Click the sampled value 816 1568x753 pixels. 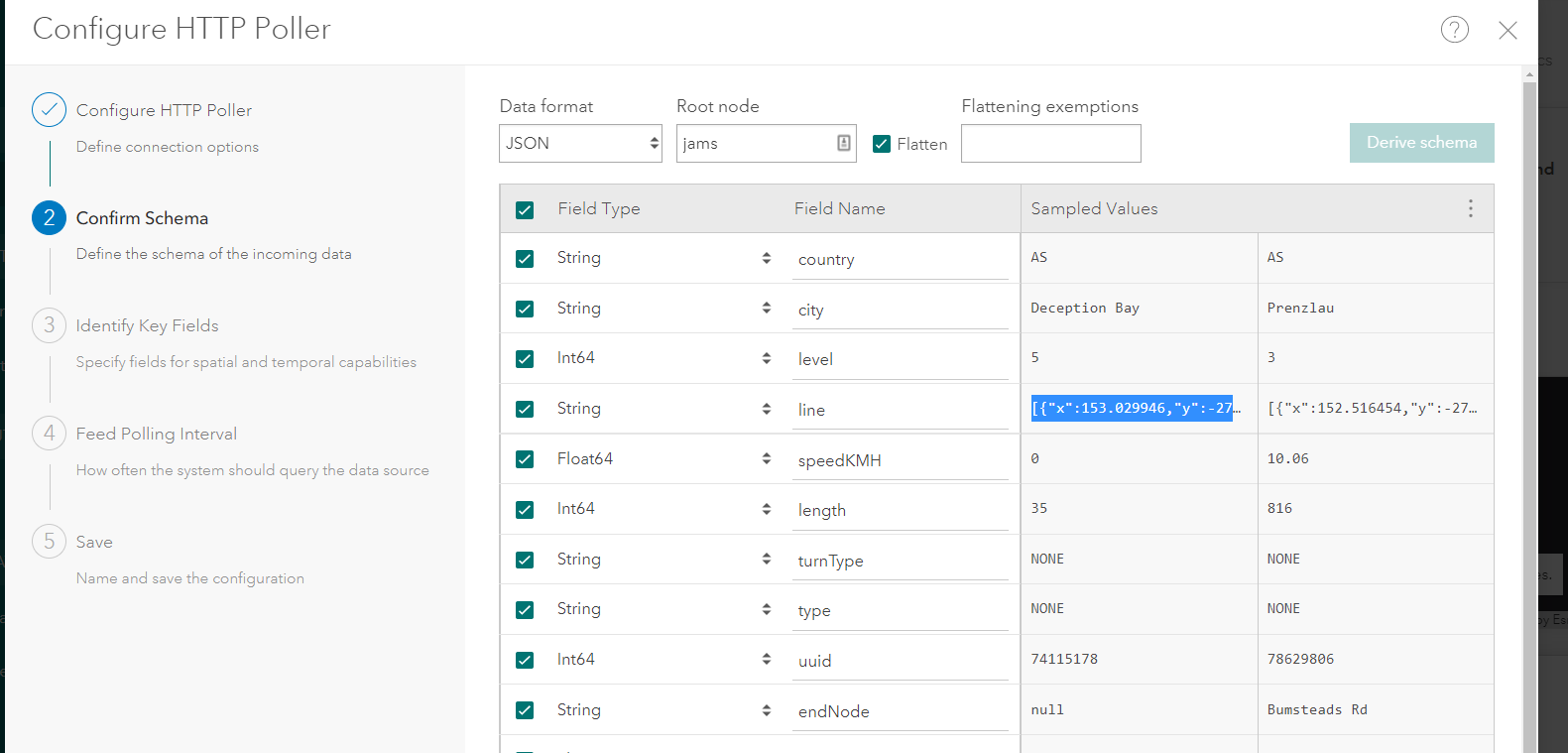tap(1279, 509)
